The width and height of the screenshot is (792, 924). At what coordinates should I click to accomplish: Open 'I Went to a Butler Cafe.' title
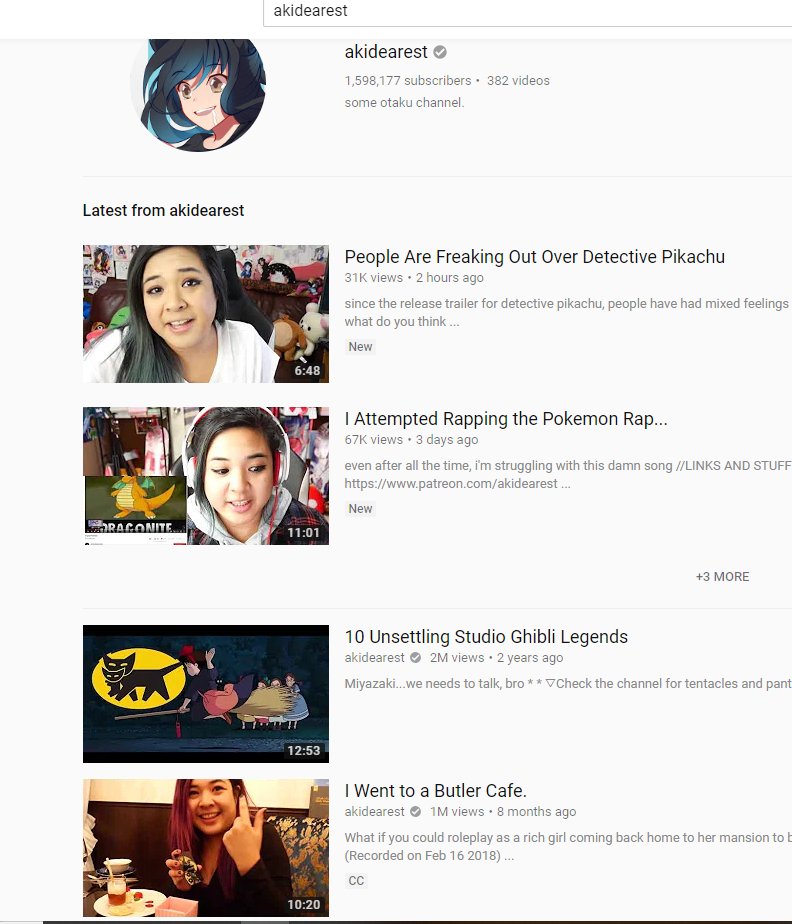click(435, 791)
